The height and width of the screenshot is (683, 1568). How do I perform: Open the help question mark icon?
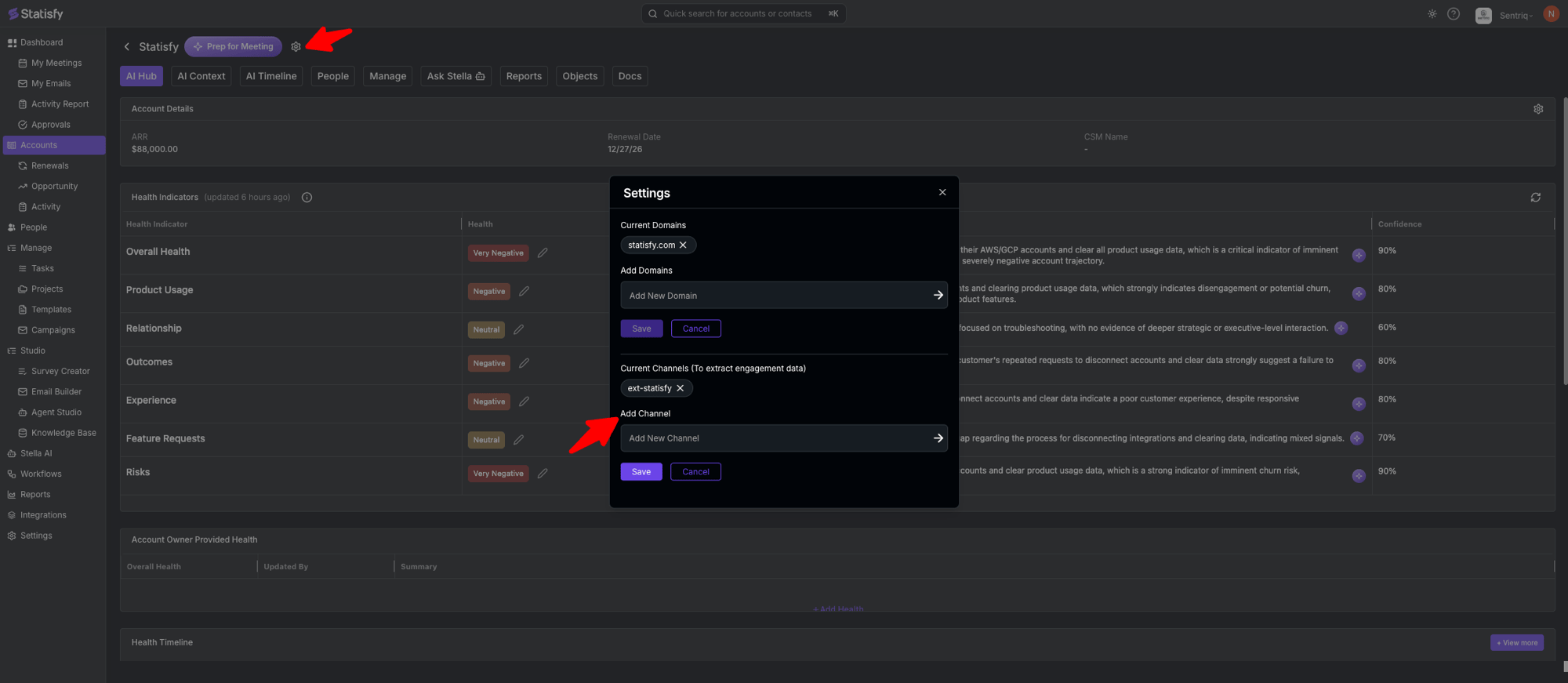[x=1454, y=14]
